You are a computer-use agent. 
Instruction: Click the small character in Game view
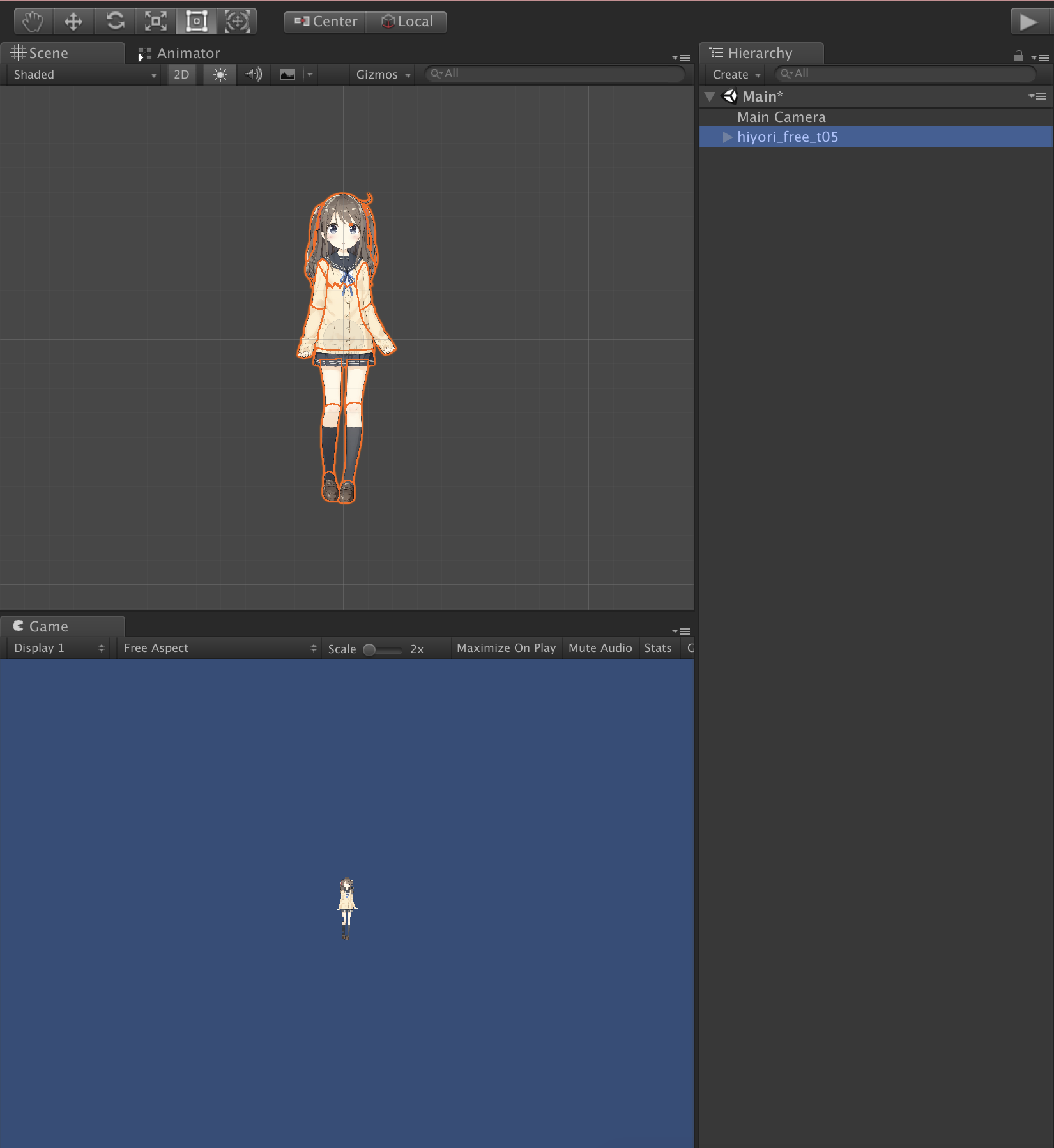click(x=346, y=908)
